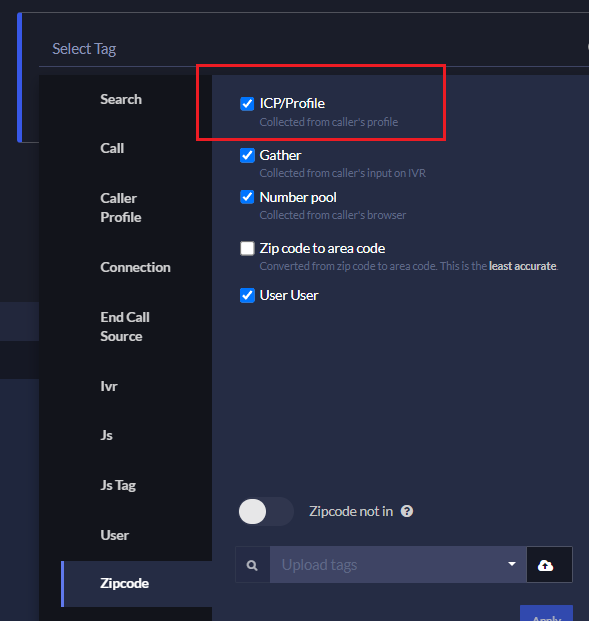Uncheck the ICP/Profile checkbox
The image size is (589, 621).
coord(247,104)
